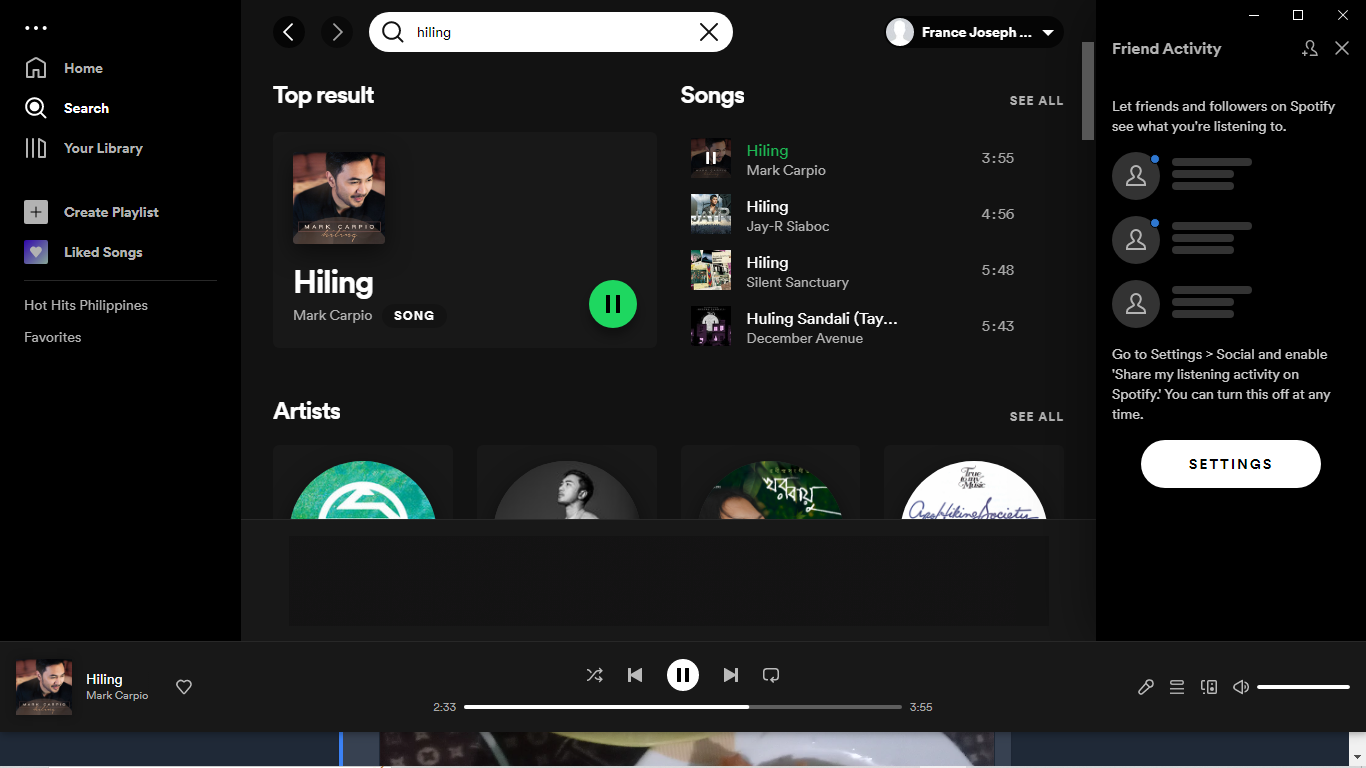Click the 3:55 duration of Mark Carpio's Hiling
This screenshot has width=1366, height=768.
pyautogui.click(x=998, y=158)
